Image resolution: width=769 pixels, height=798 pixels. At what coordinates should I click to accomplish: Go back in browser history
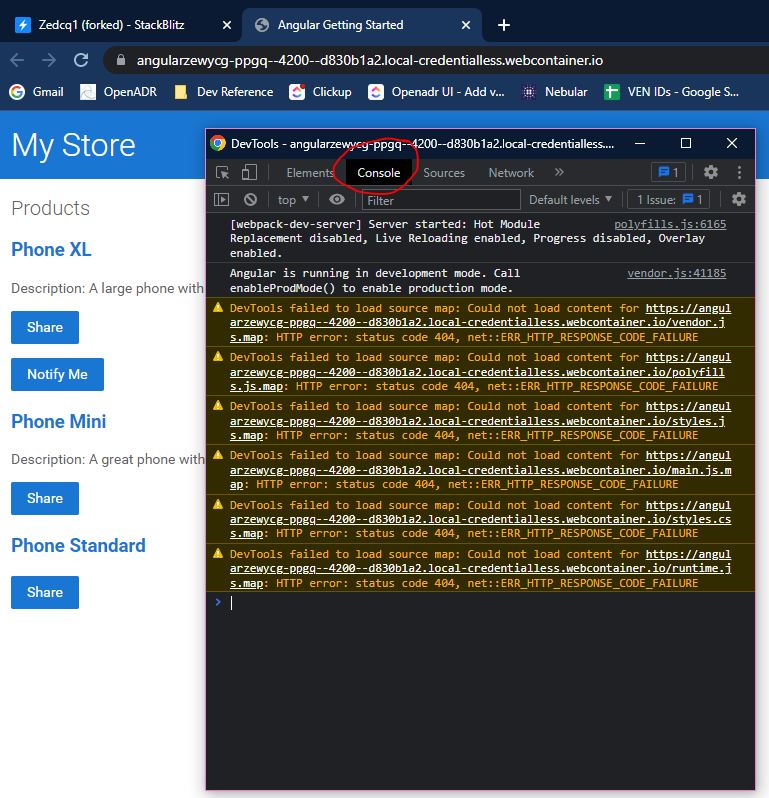point(17,60)
